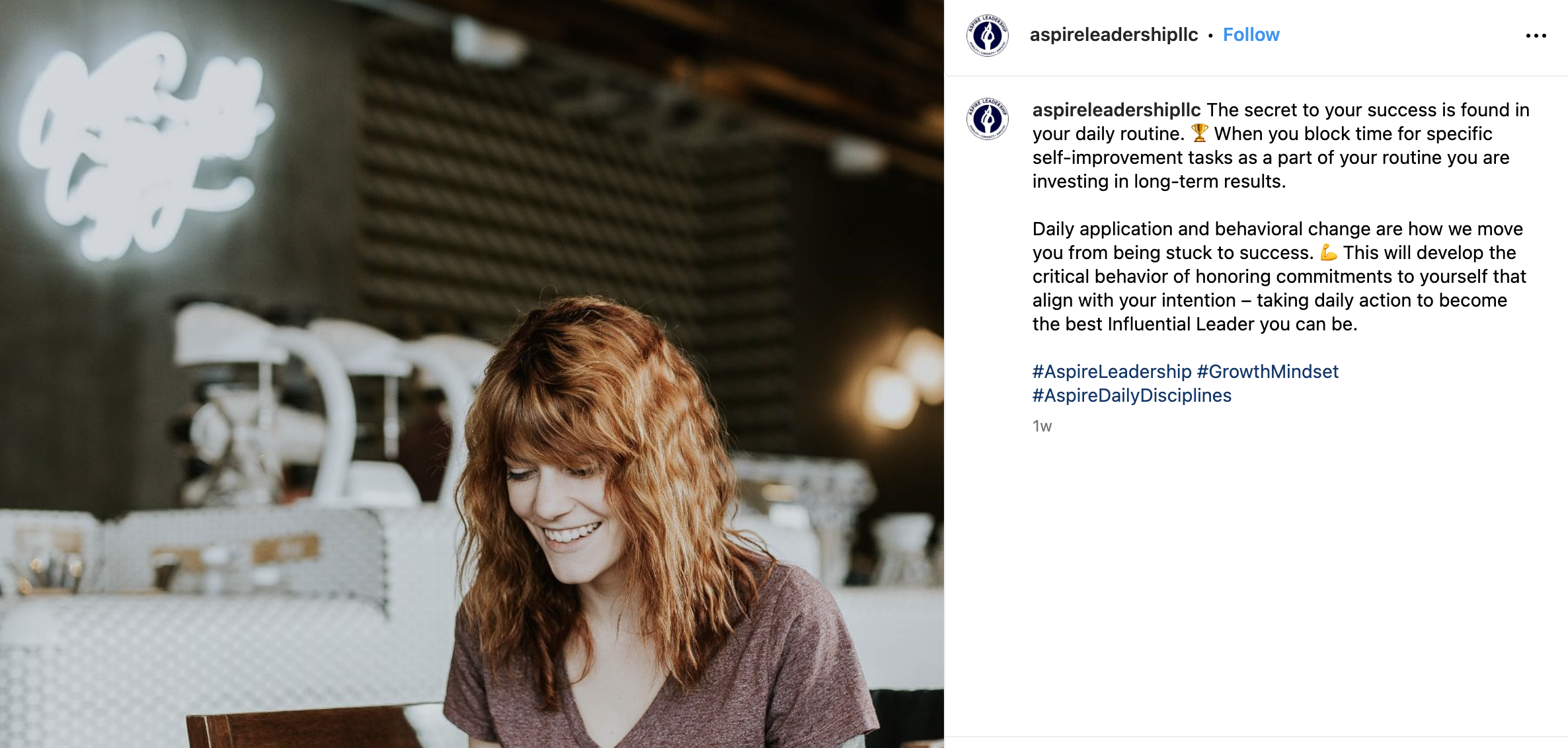
Task: Click the caption profile avatar logo
Action: coord(987,119)
